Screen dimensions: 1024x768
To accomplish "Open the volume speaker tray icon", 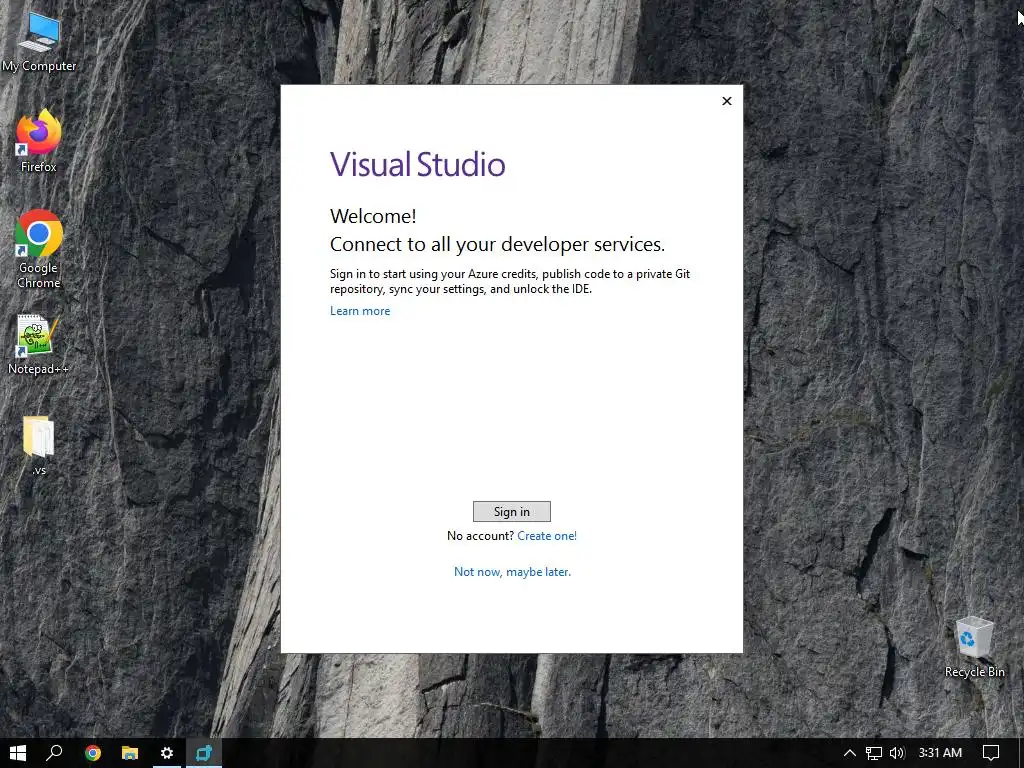I will coord(897,753).
